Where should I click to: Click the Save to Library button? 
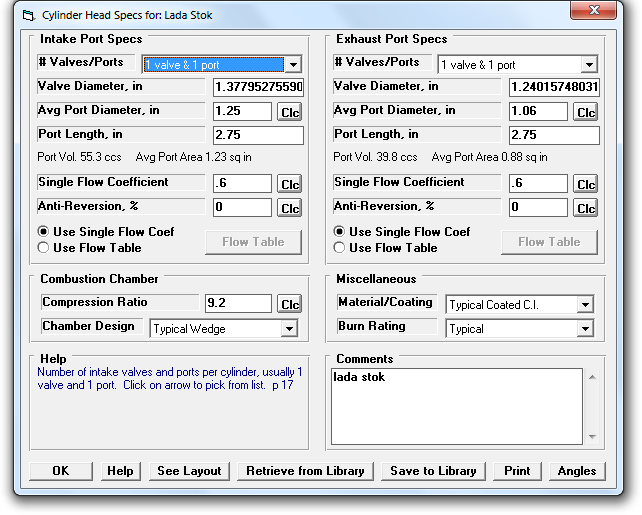click(434, 471)
